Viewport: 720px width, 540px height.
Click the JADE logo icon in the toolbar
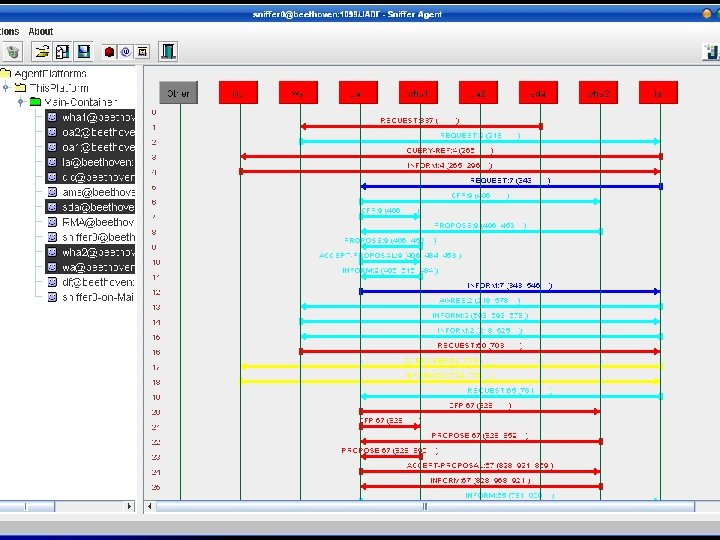tap(711, 51)
